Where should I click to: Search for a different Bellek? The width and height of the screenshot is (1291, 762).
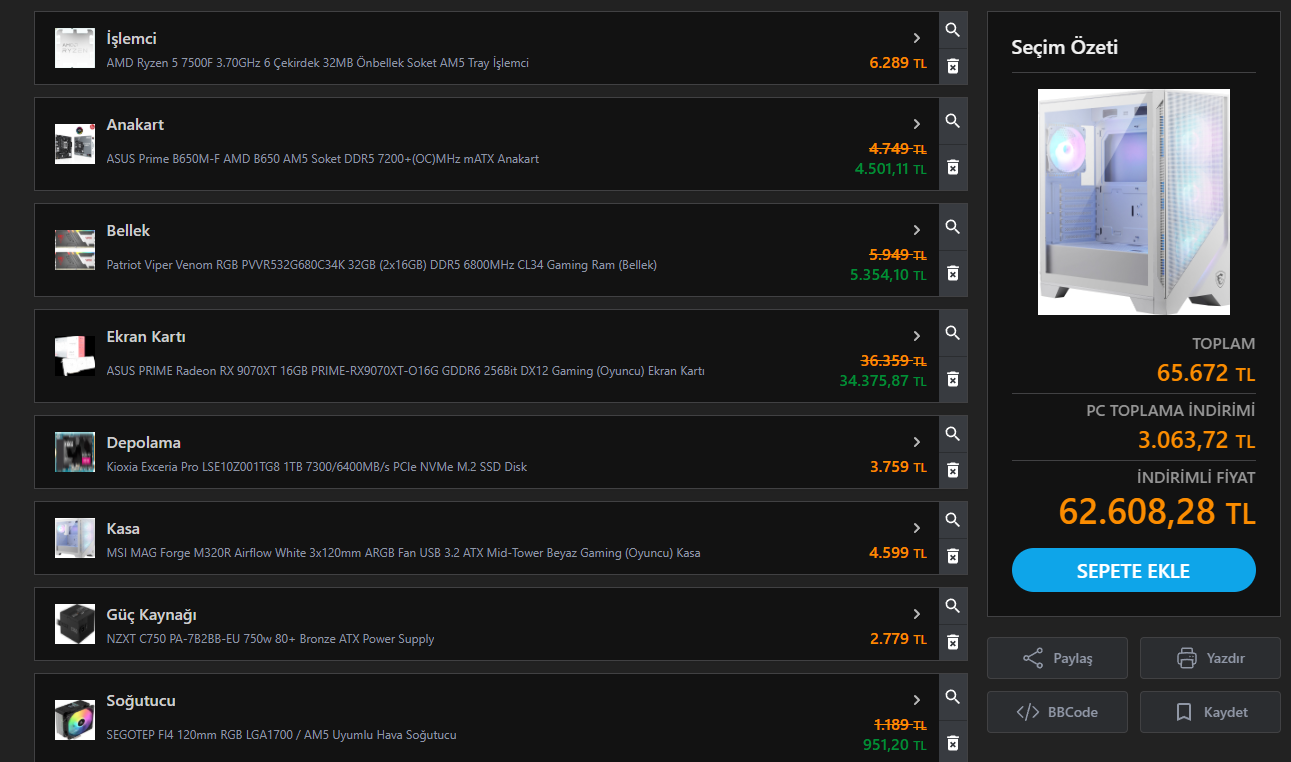click(953, 227)
